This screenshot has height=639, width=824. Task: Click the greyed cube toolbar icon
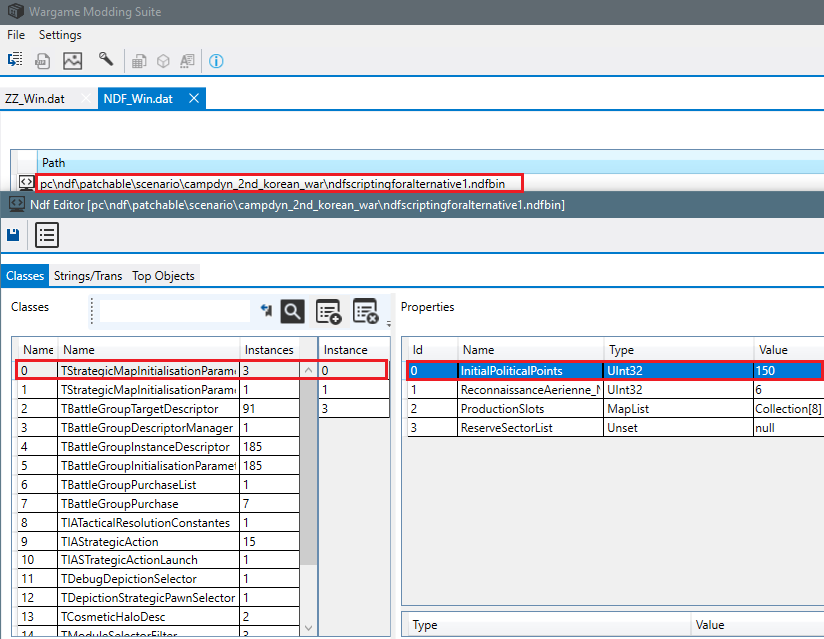163,61
